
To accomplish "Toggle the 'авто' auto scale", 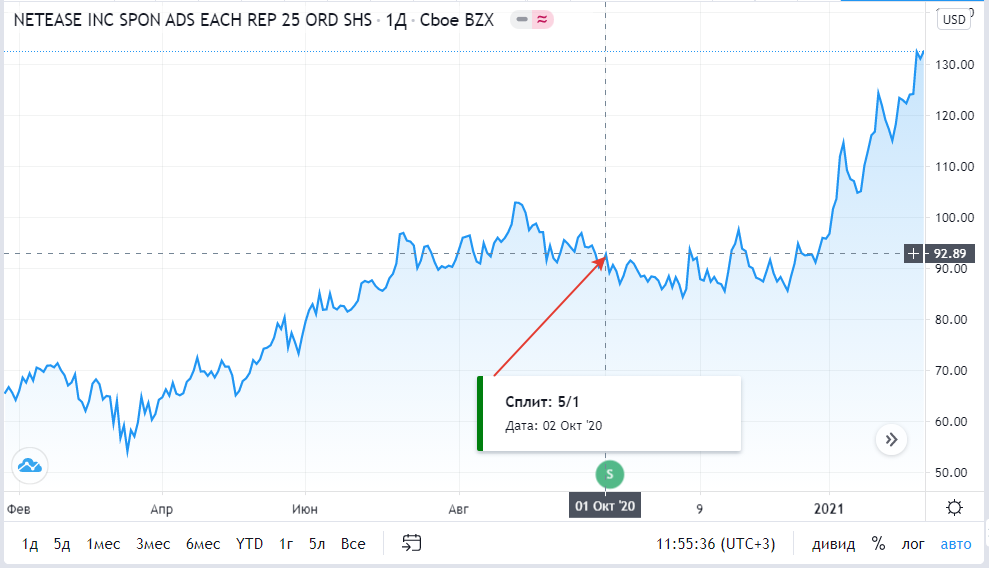I will click(x=954, y=544).
